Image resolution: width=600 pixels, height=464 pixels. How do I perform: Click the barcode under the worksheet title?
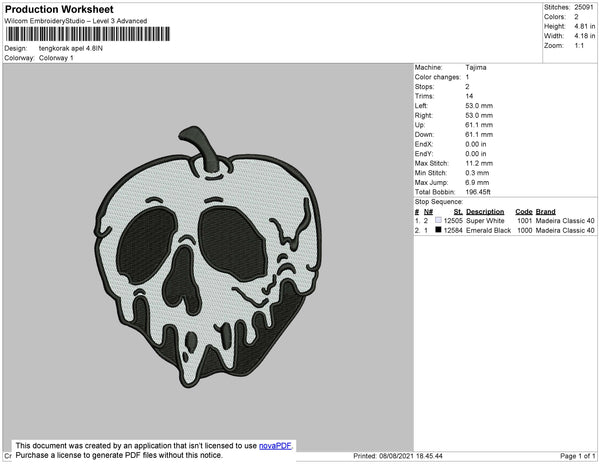point(88,34)
